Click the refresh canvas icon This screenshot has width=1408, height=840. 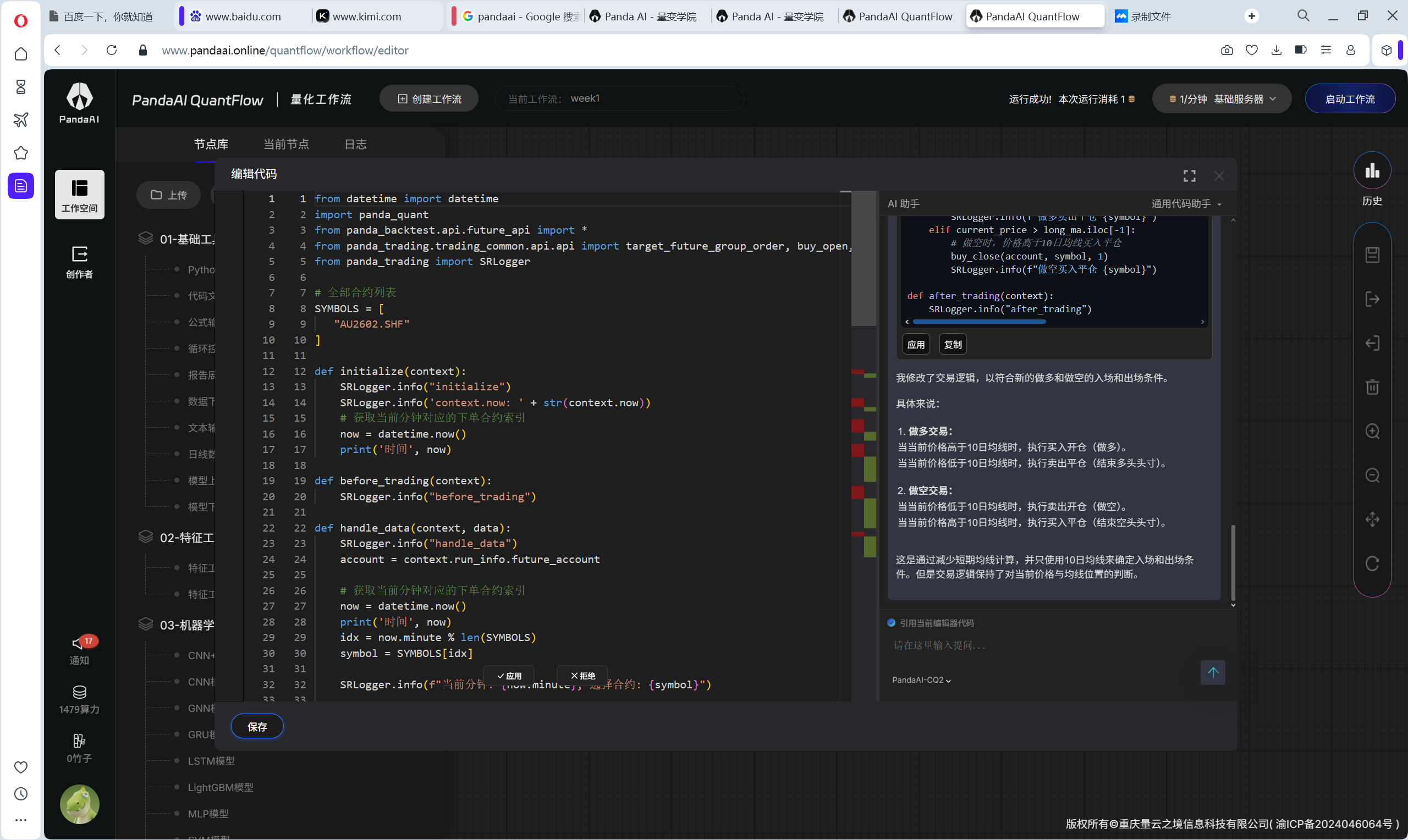coord(1372,564)
